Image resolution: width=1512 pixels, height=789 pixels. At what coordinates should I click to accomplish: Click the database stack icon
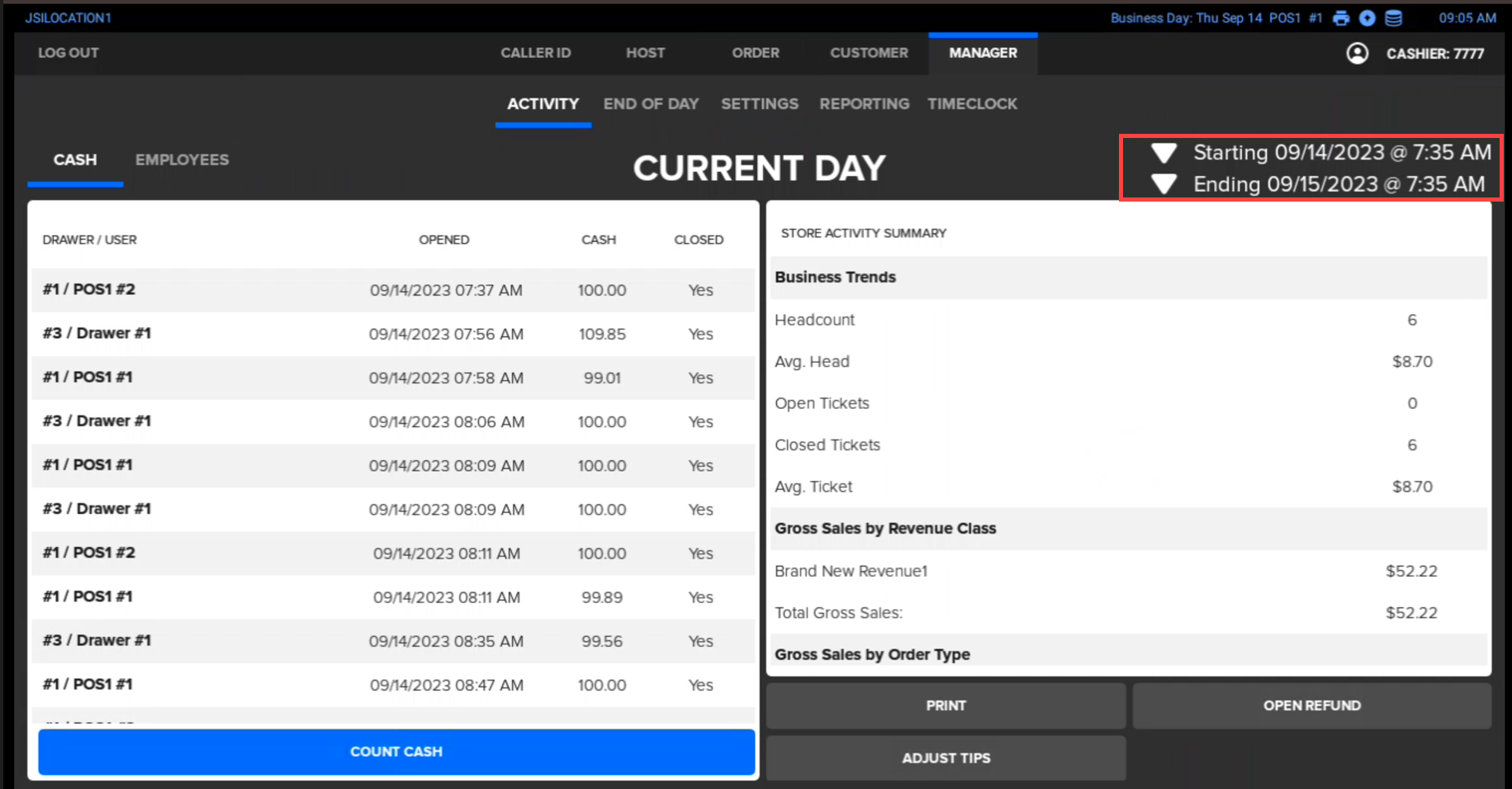point(1394,18)
